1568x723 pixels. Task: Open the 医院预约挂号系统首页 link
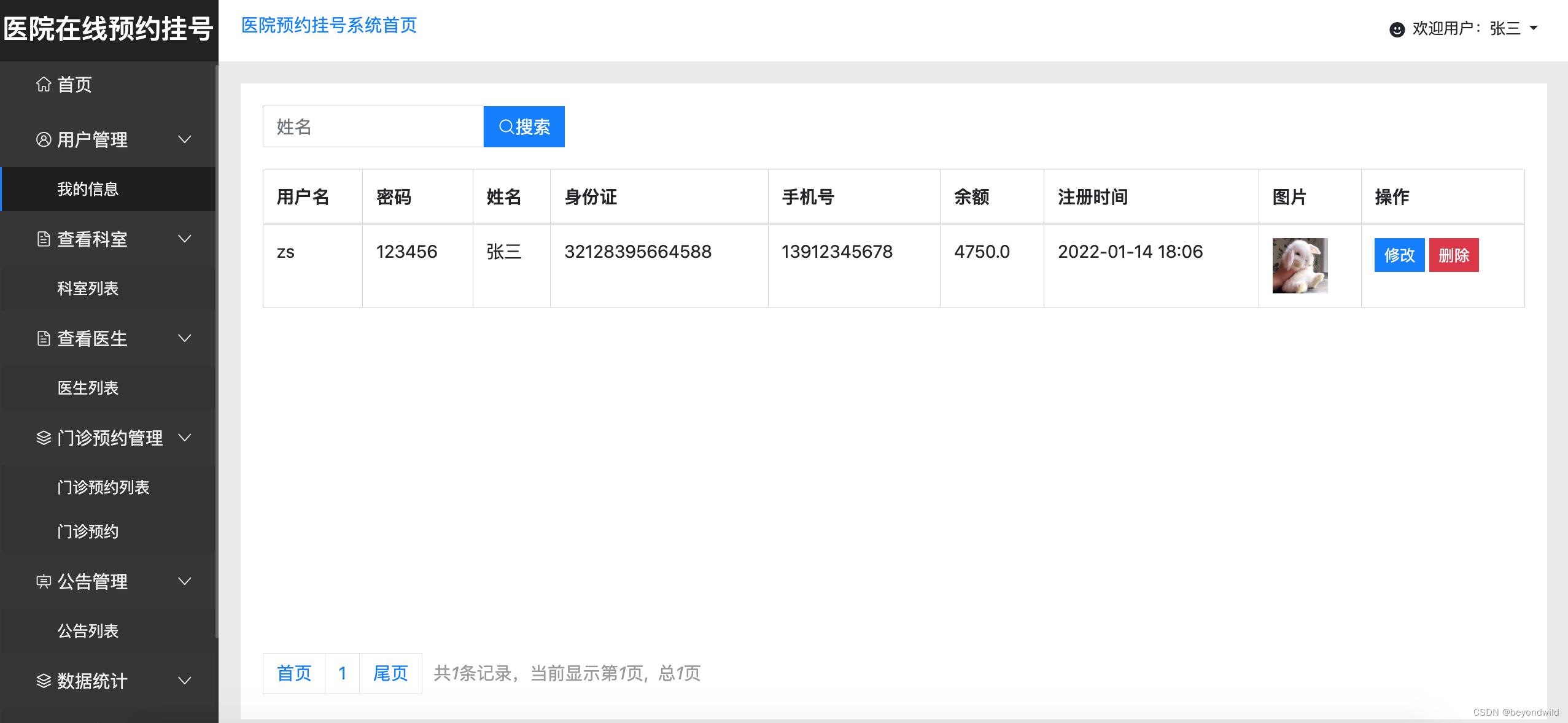(x=328, y=25)
